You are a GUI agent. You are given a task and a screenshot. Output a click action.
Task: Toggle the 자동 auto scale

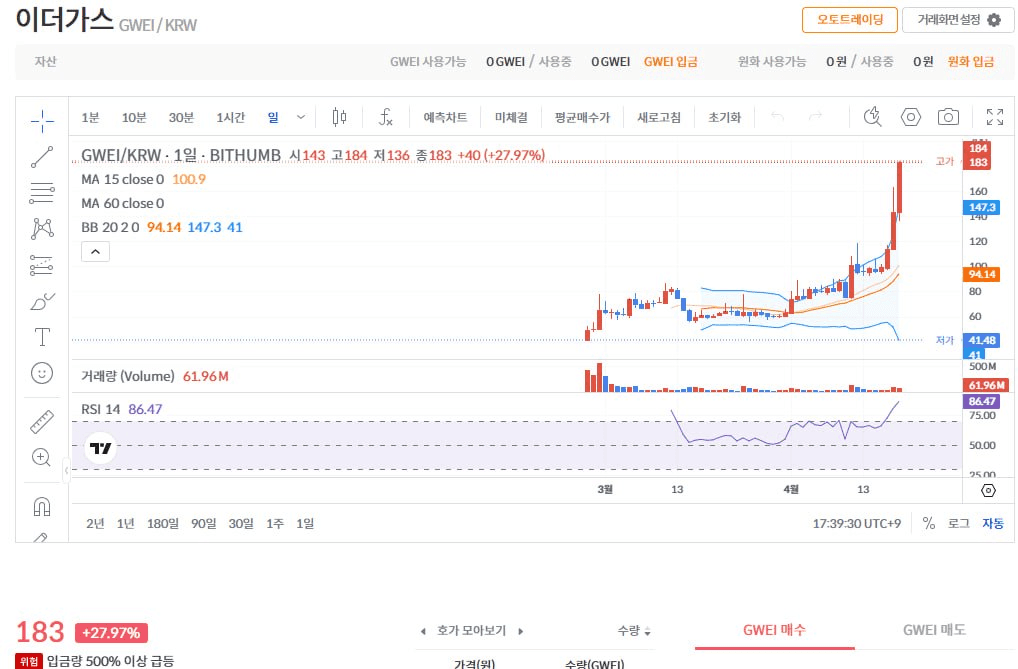tap(992, 523)
